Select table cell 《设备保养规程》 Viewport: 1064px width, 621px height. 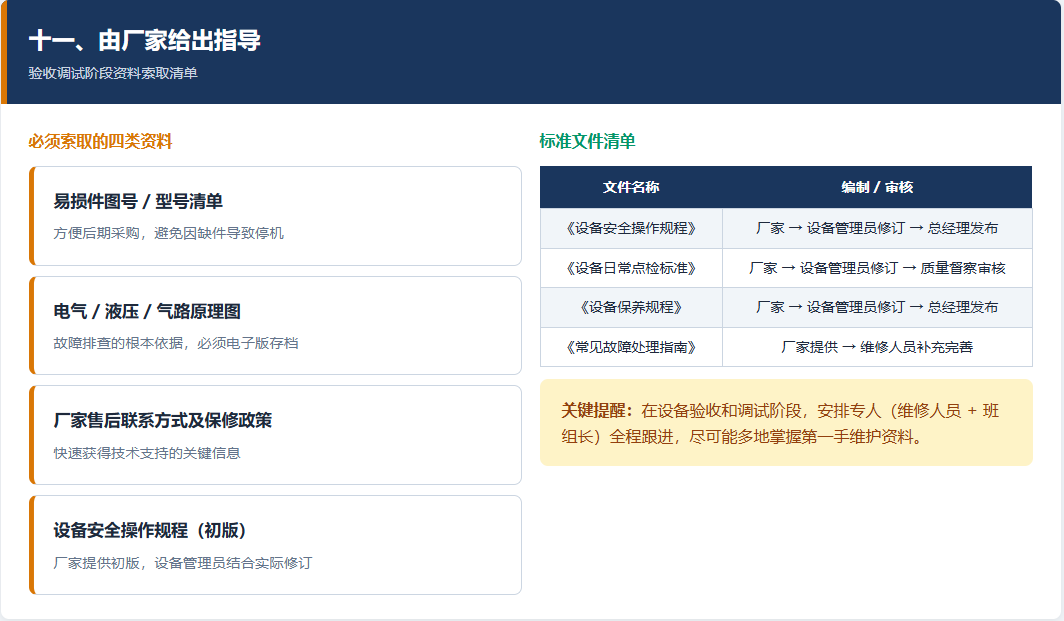pos(631,307)
